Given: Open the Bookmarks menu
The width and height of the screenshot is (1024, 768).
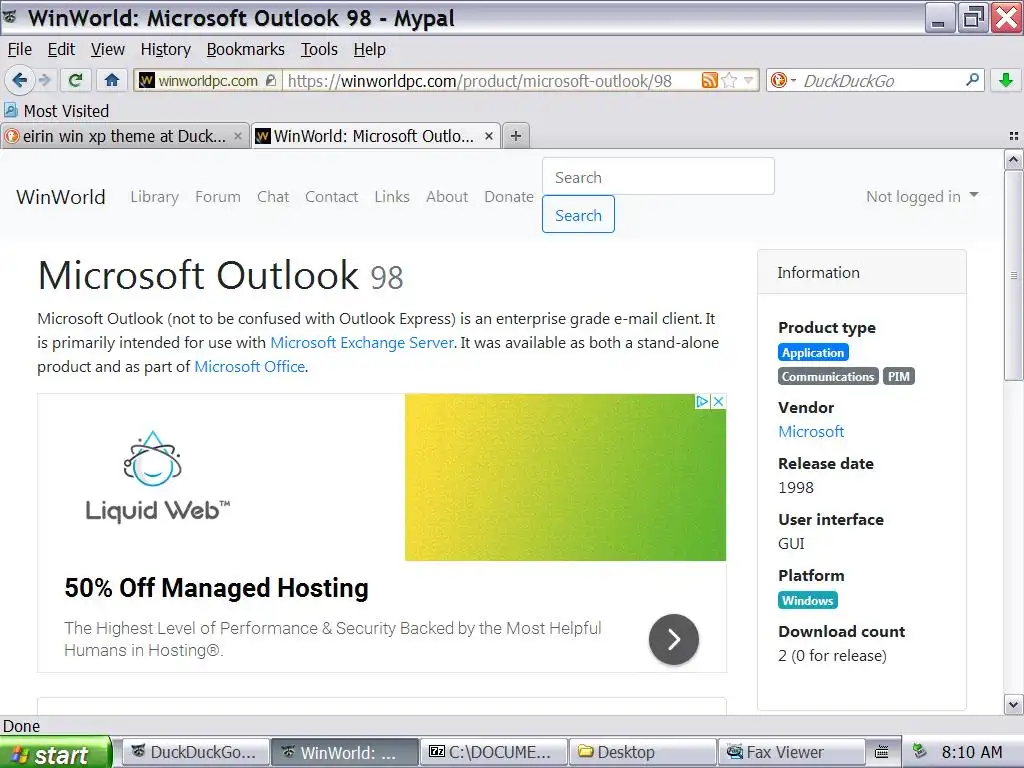Looking at the screenshot, I should (x=246, y=50).
